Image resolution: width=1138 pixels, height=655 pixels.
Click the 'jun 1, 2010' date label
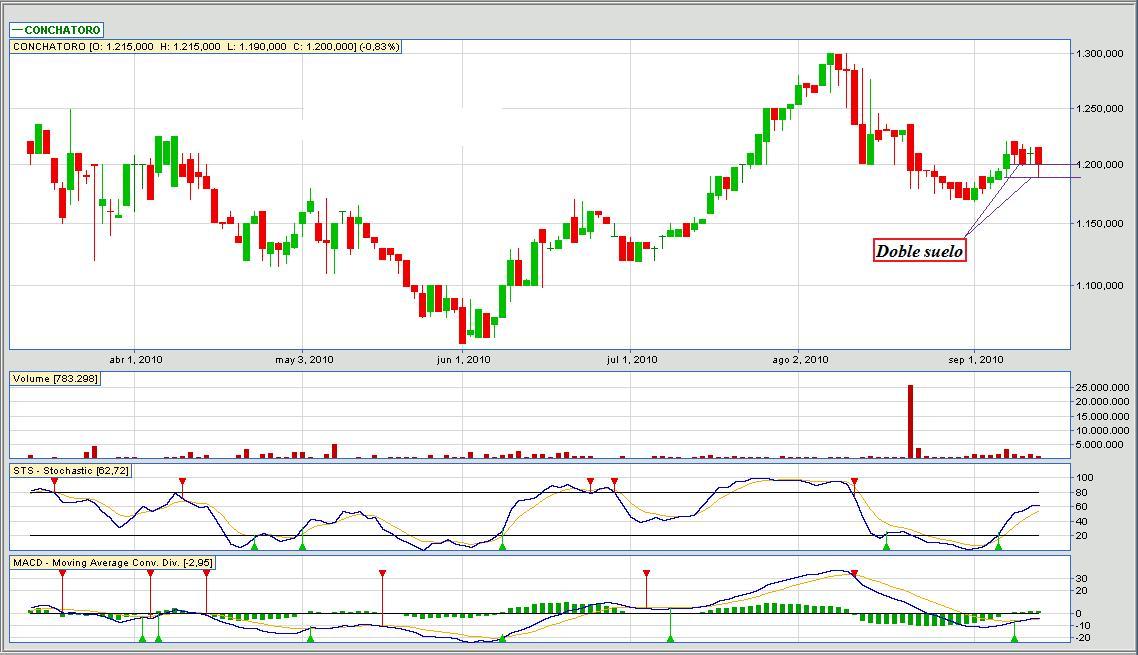pyautogui.click(x=463, y=360)
